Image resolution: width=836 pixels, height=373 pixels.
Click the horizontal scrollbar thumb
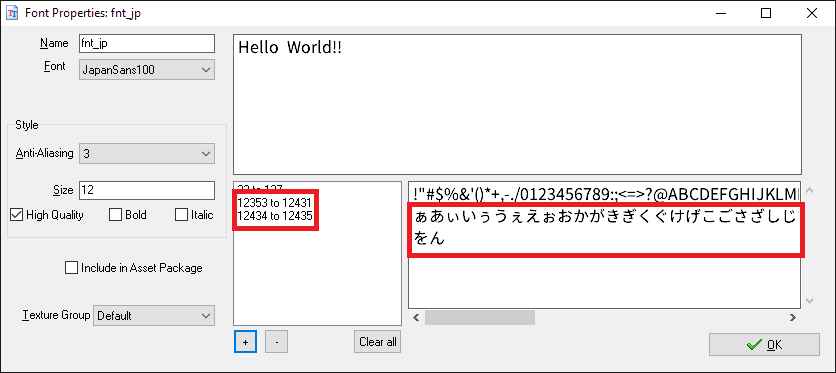[480, 318]
